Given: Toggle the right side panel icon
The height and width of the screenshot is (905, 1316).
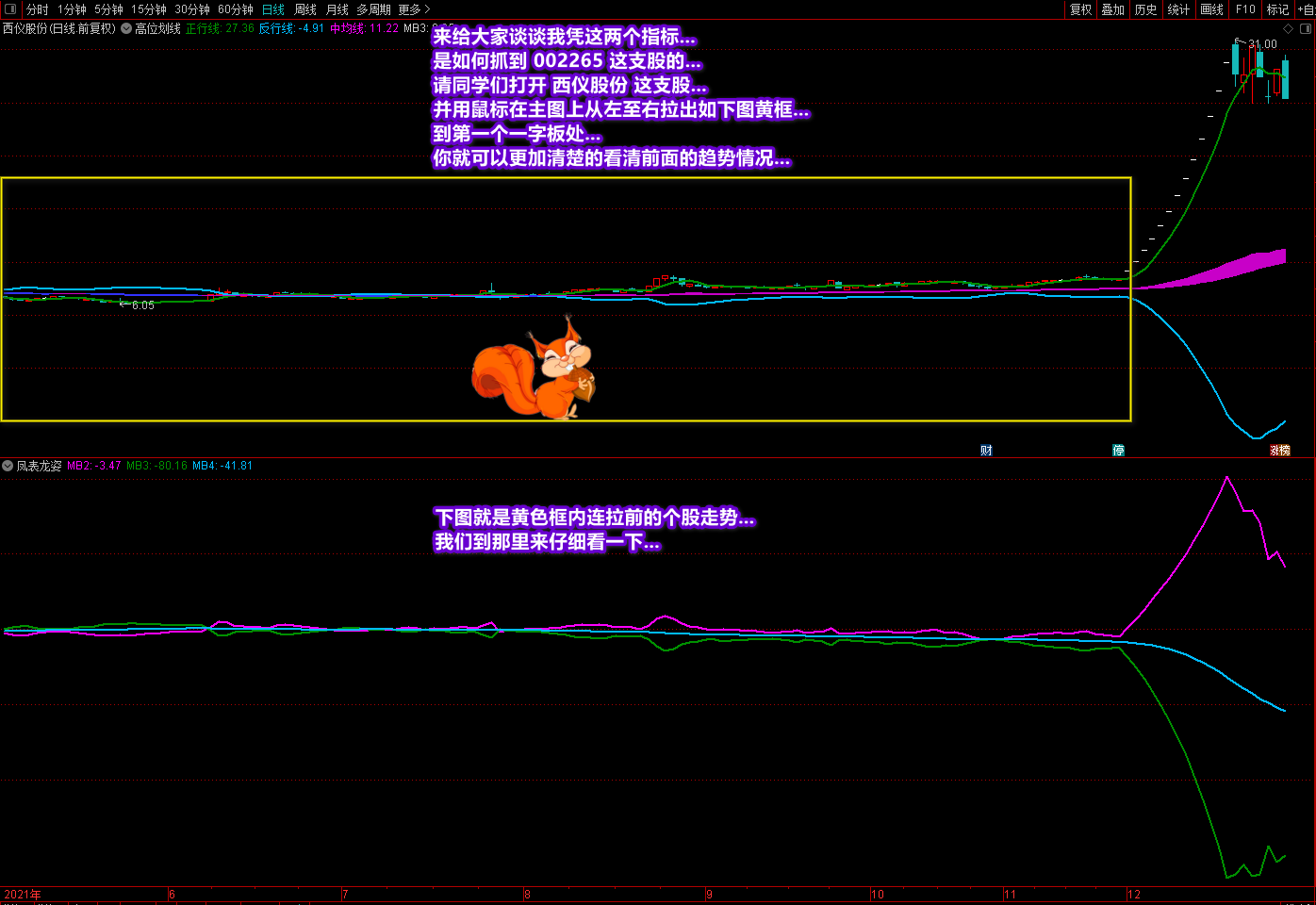Looking at the screenshot, I should coord(1306,28).
